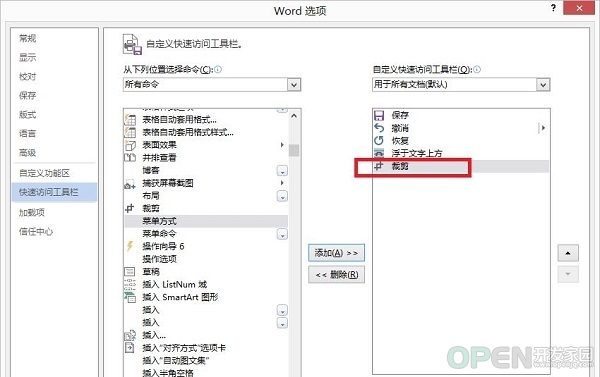Click the 表面效果 cube icon

[130, 145]
